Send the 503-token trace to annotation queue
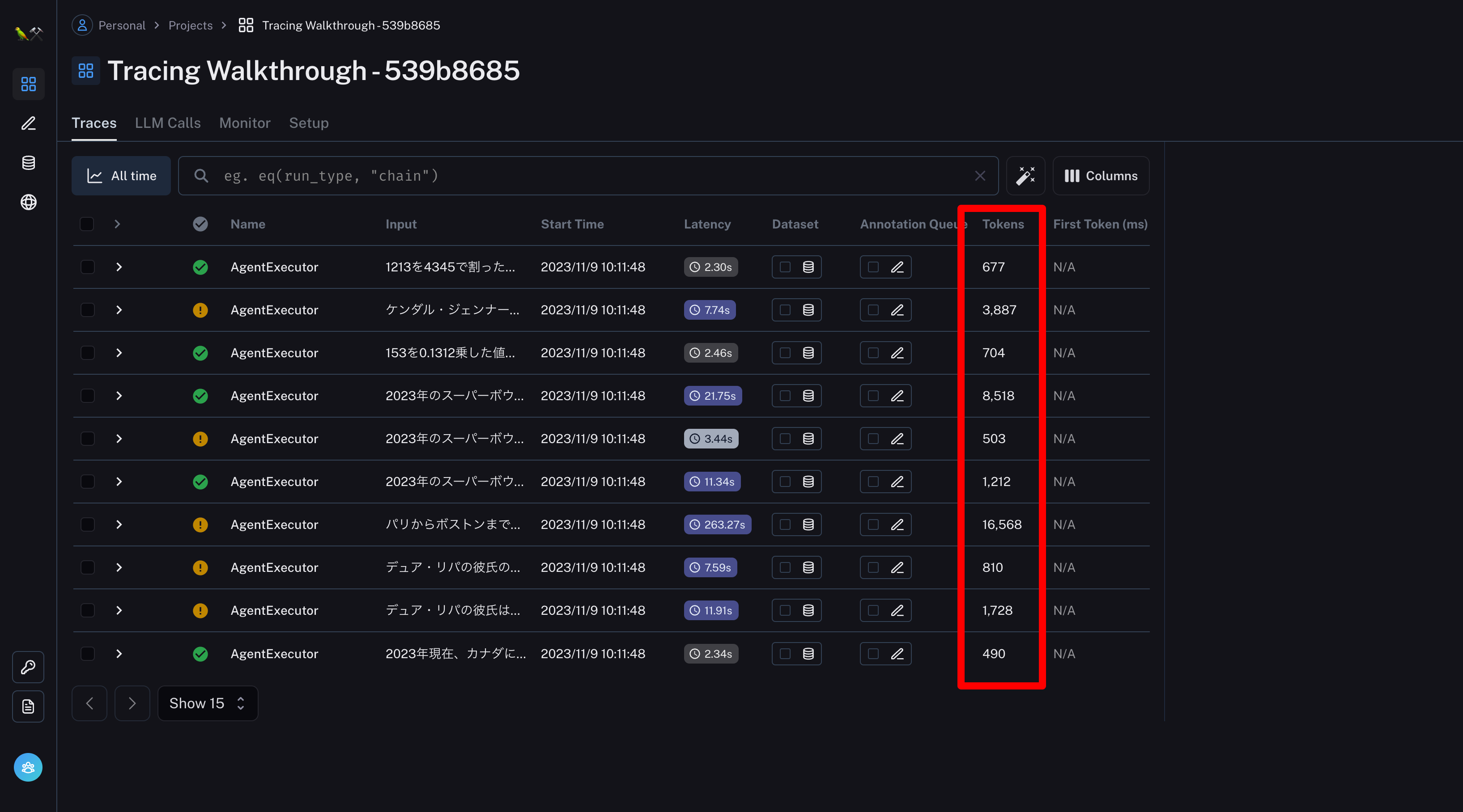 point(885,439)
